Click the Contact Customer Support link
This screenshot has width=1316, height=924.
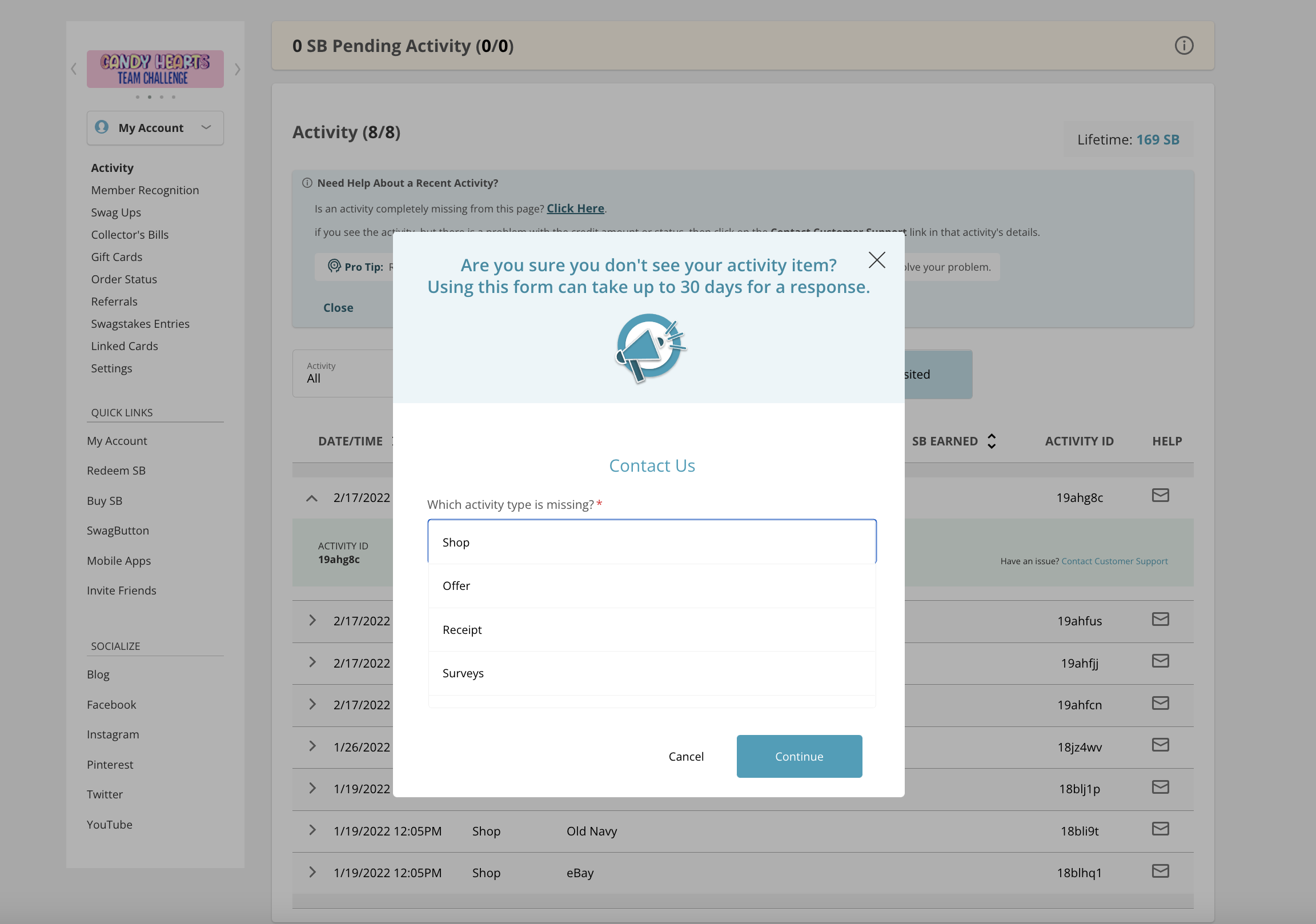tap(1114, 561)
